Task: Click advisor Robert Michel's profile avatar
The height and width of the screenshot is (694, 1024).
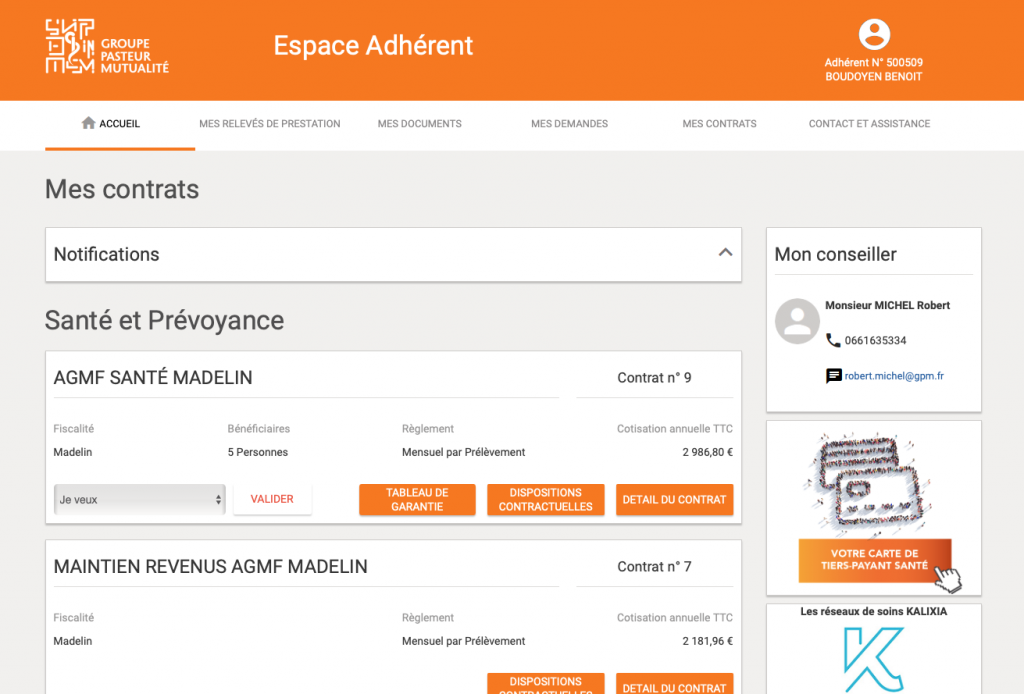Action: pyautogui.click(x=797, y=321)
